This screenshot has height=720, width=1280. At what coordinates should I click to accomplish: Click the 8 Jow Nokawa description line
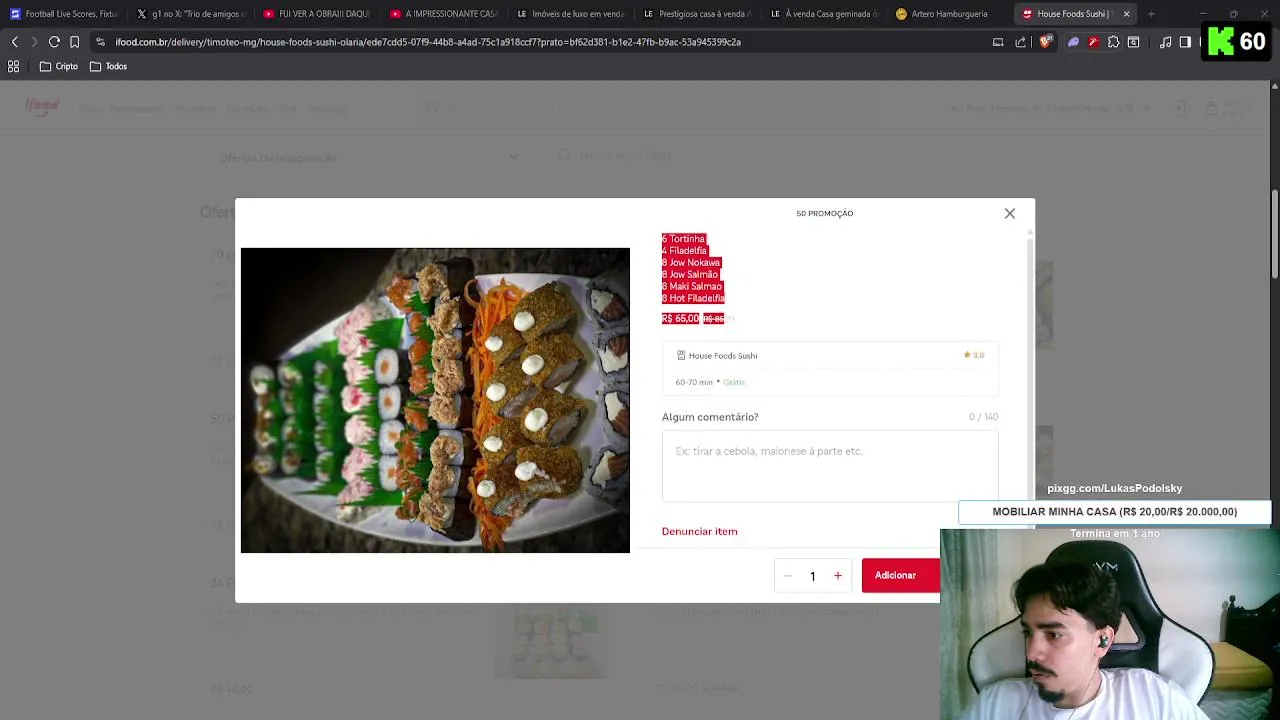click(x=691, y=263)
